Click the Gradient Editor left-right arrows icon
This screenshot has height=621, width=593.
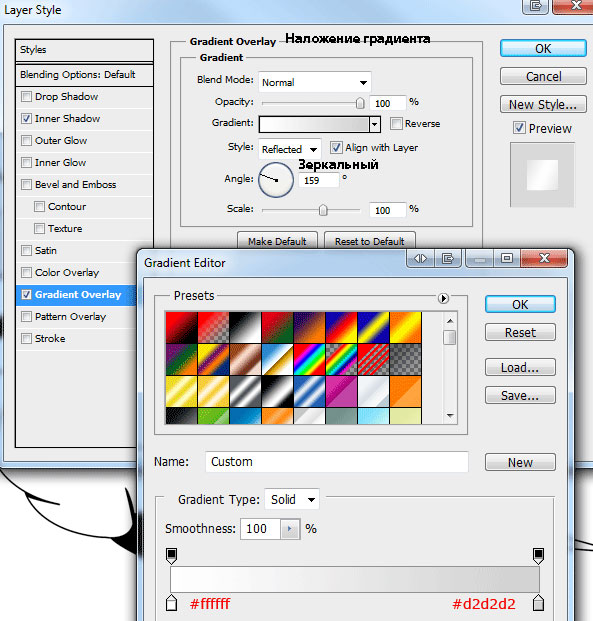tap(420, 259)
